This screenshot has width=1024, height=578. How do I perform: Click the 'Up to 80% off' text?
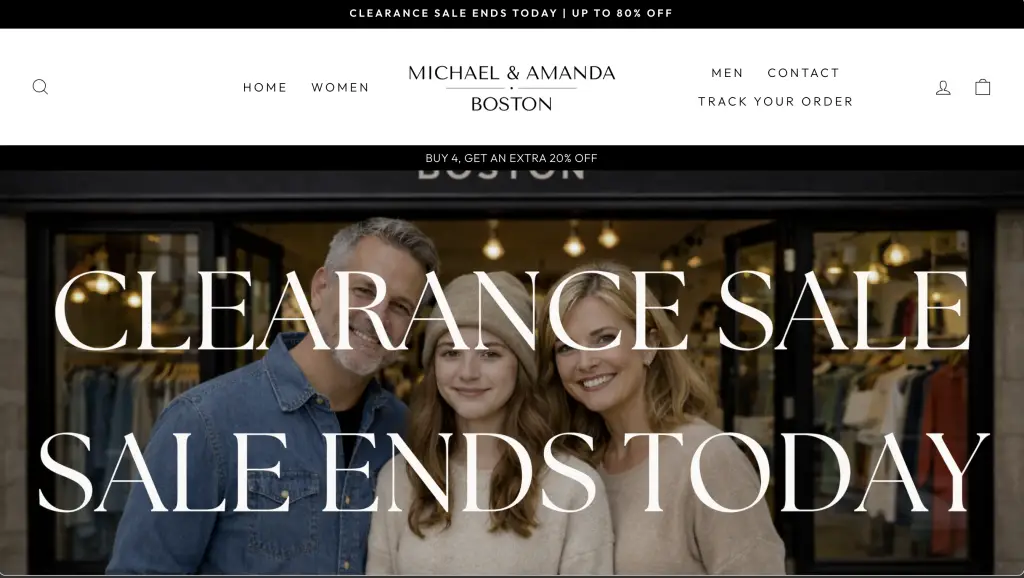click(x=622, y=13)
